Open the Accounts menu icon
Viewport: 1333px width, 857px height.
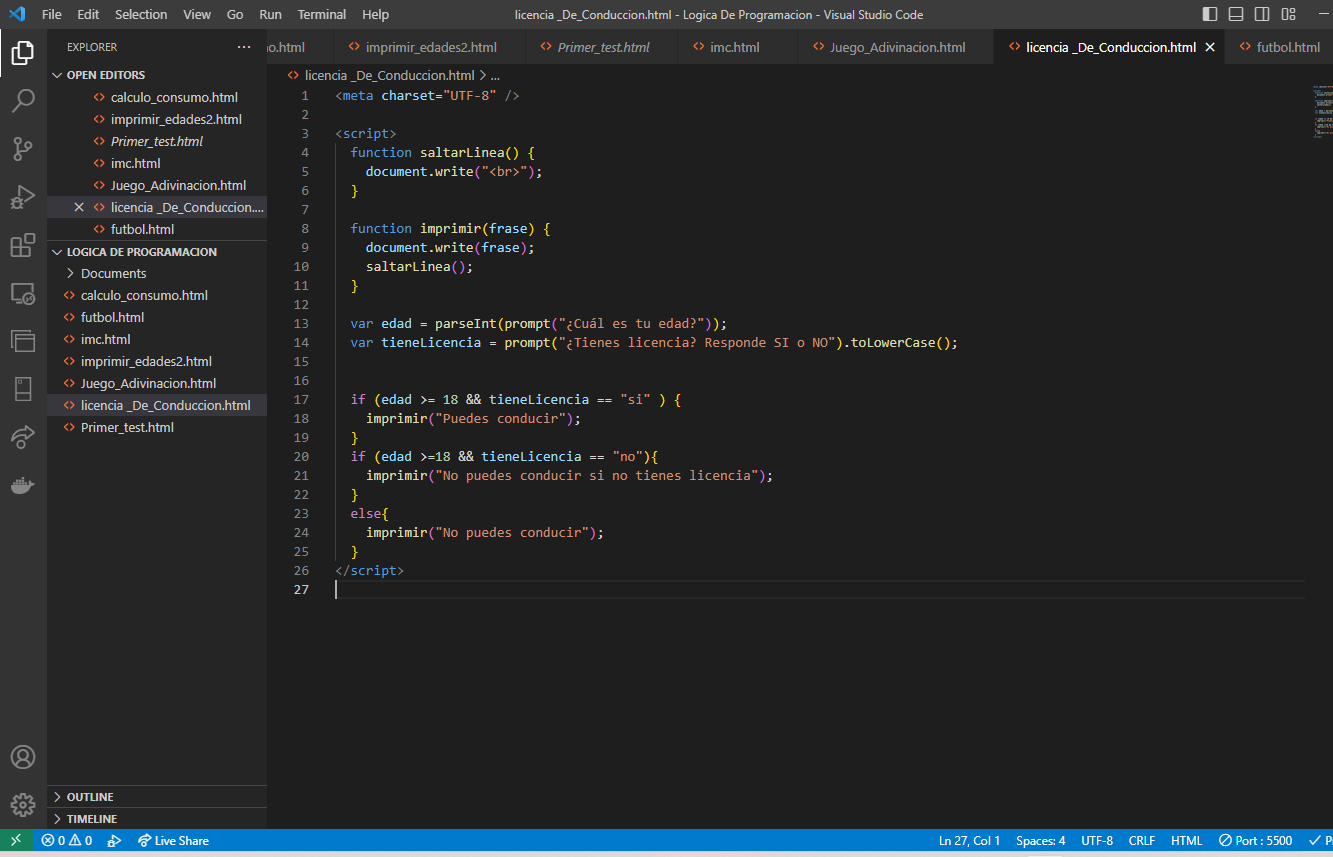click(23, 757)
